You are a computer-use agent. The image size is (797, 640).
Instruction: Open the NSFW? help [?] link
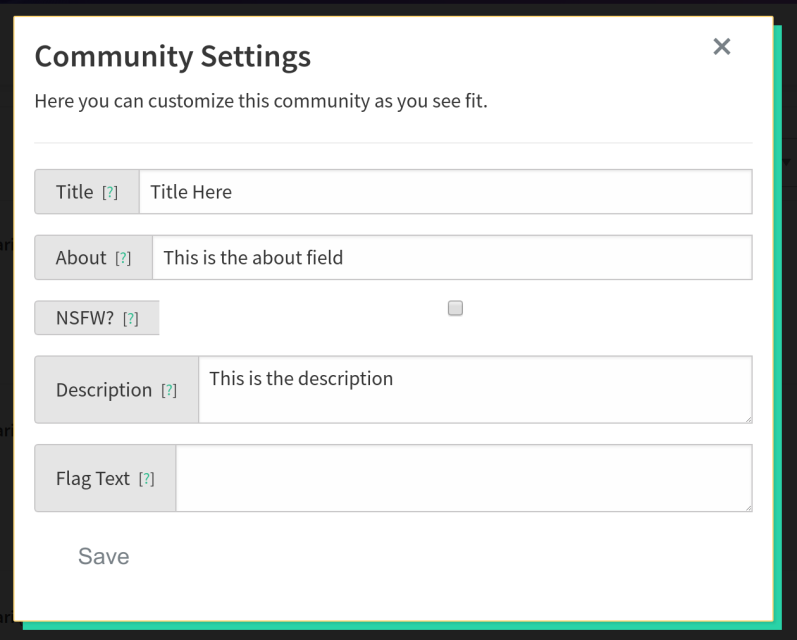point(131,319)
